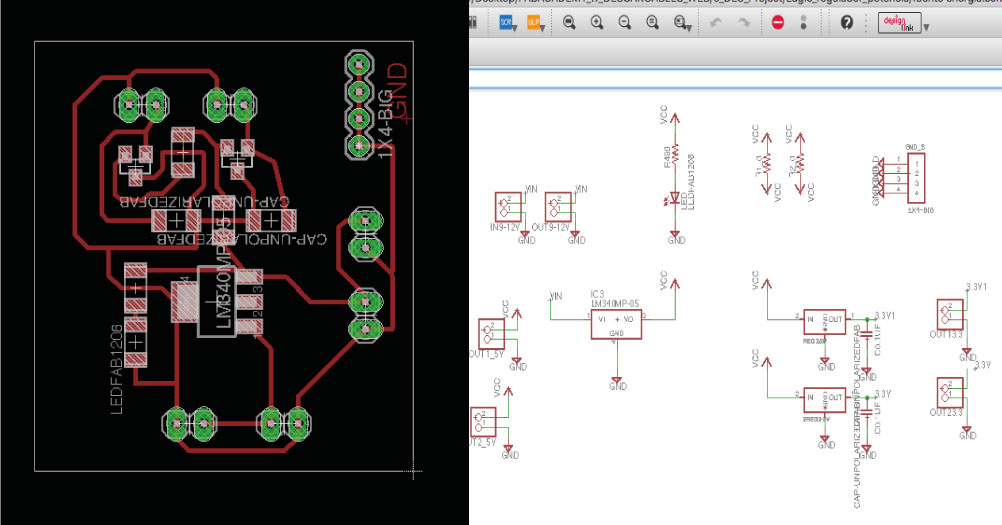The height and width of the screenshot is (525, 1002).
Task: Expand the designlink dropdown arrow
Action: click(926, 27)
